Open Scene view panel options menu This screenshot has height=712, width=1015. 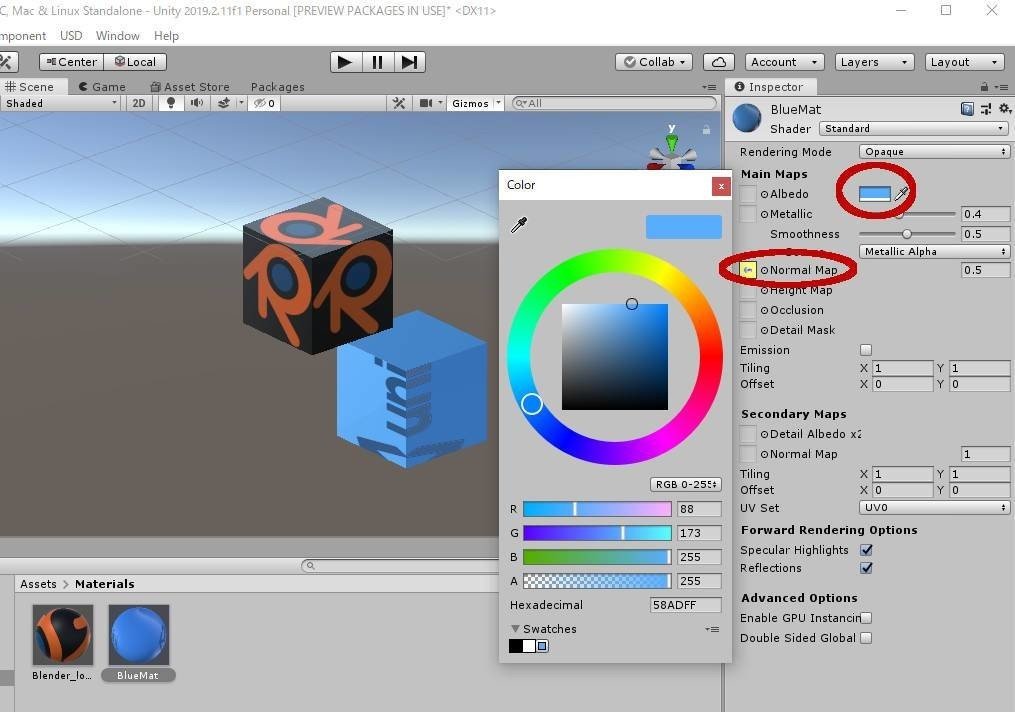tap(709, 87)
